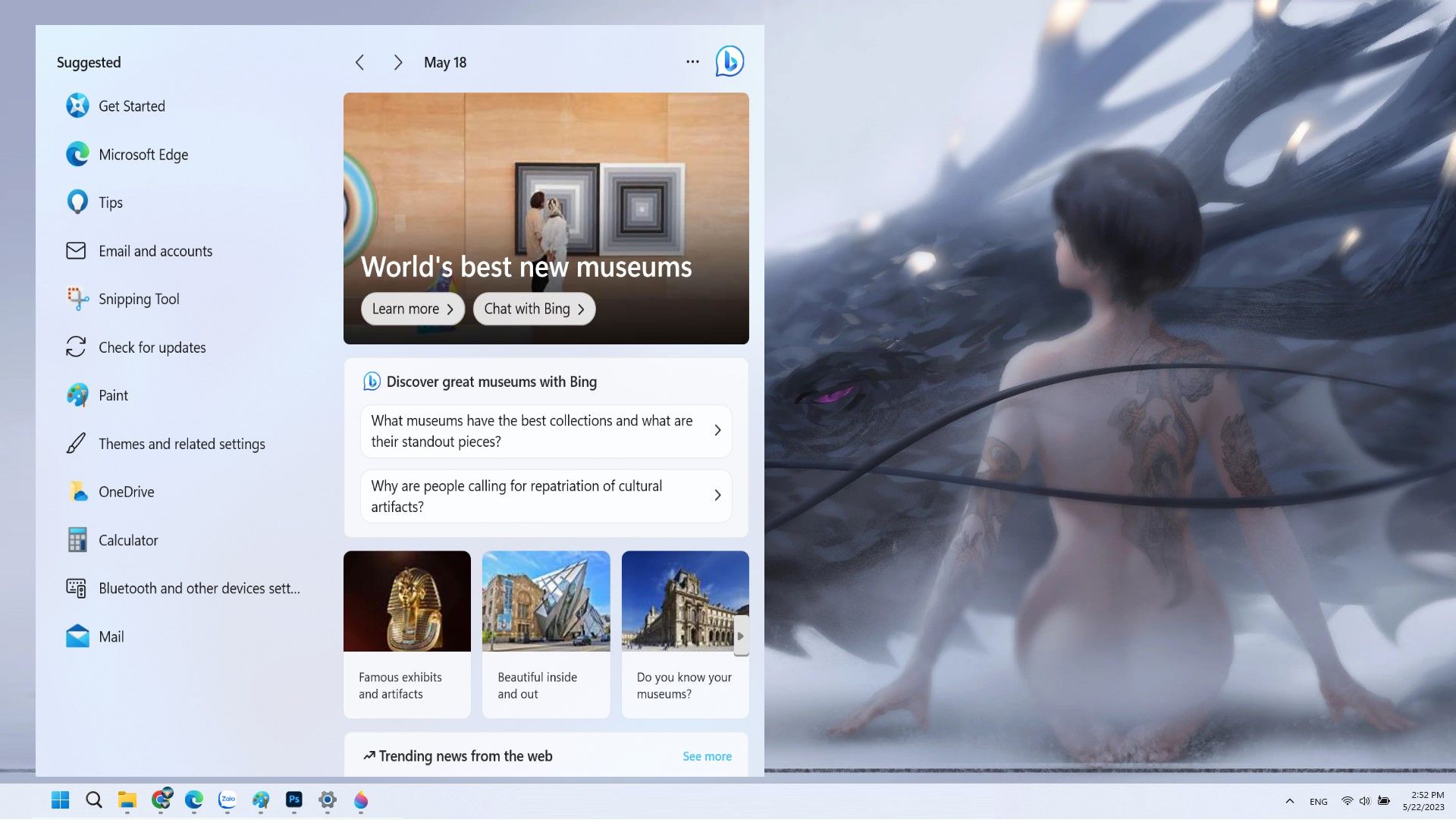The image size is (1456, 820).
Task: Open Bing chat icon at top right
Action: 730,61
